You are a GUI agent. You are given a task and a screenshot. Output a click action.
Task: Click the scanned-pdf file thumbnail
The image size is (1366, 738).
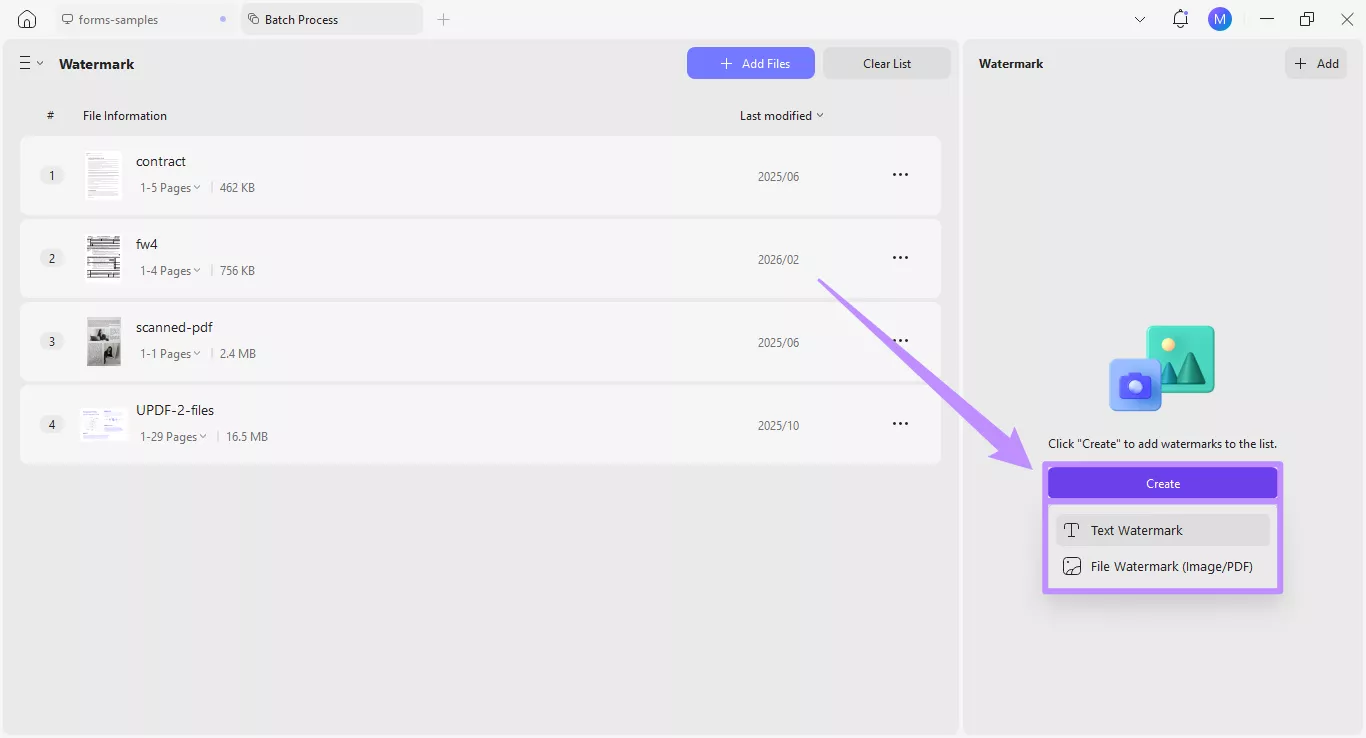[103, 341]
